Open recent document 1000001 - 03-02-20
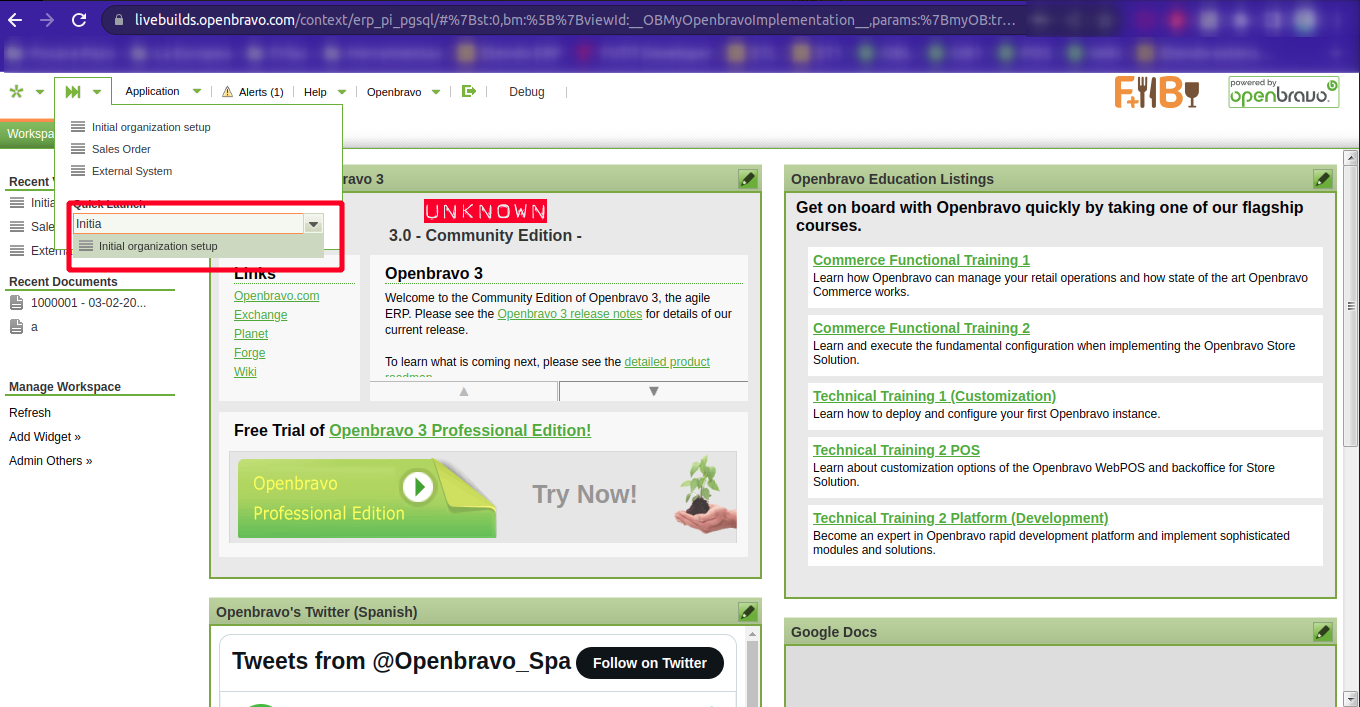This screenshot has width=1360, height=707. 88,302
